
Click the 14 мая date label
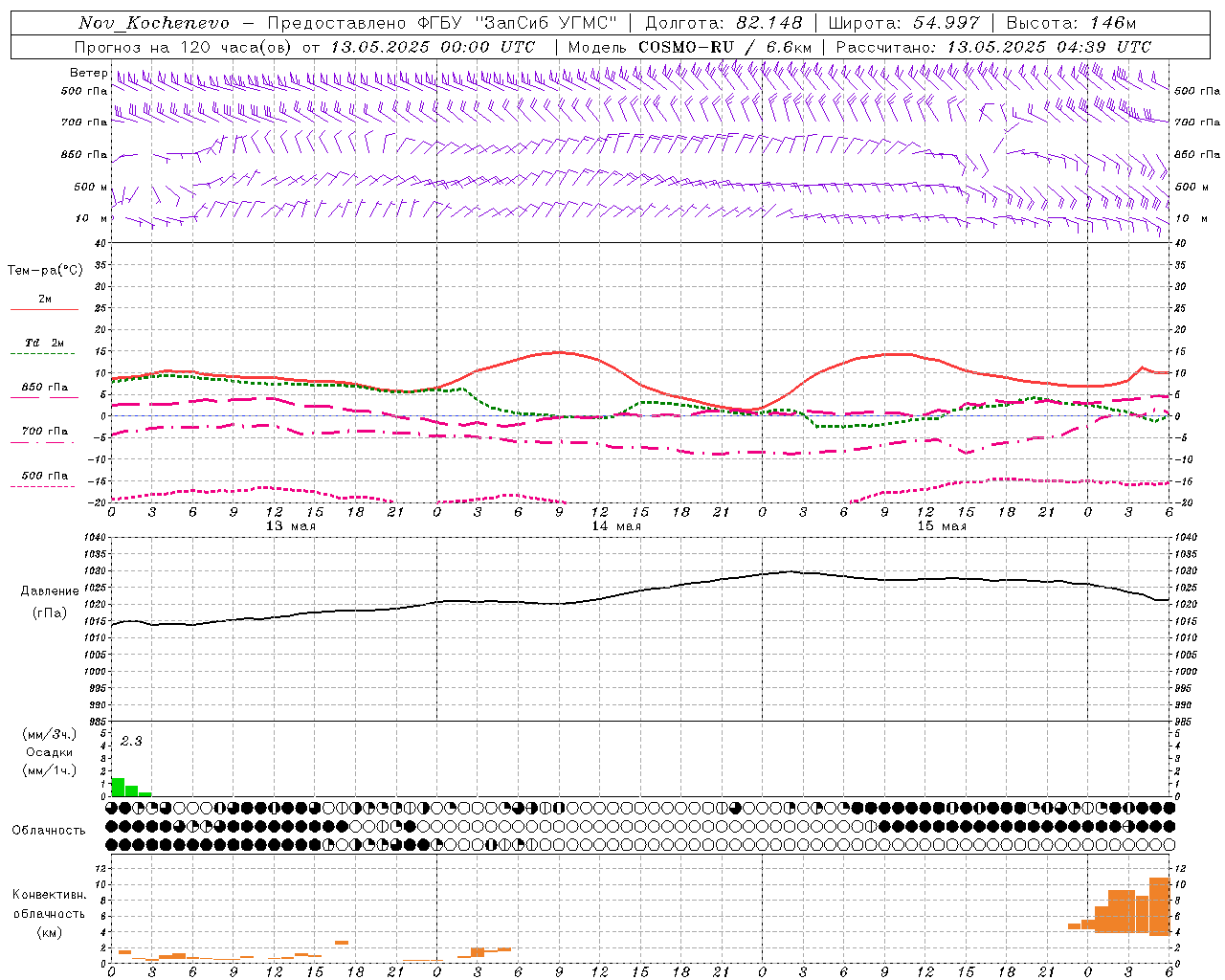tap(615, 525)
